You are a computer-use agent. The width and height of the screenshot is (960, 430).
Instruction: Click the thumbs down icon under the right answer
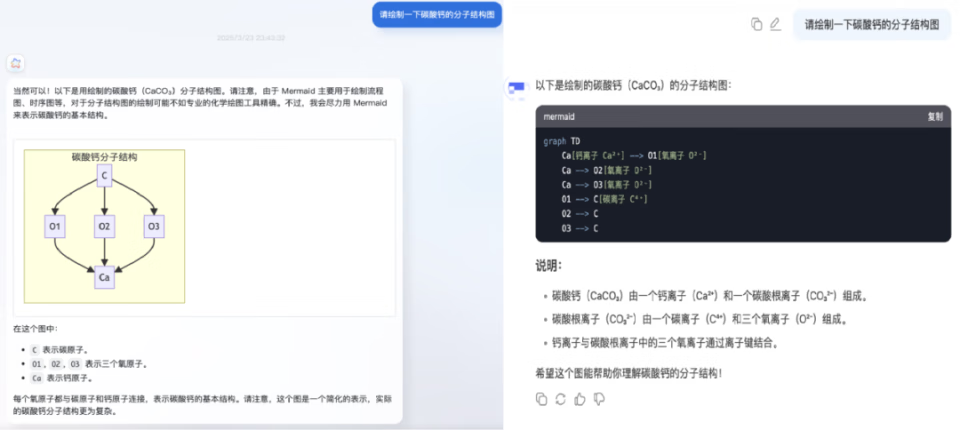[x=599, y=399]
